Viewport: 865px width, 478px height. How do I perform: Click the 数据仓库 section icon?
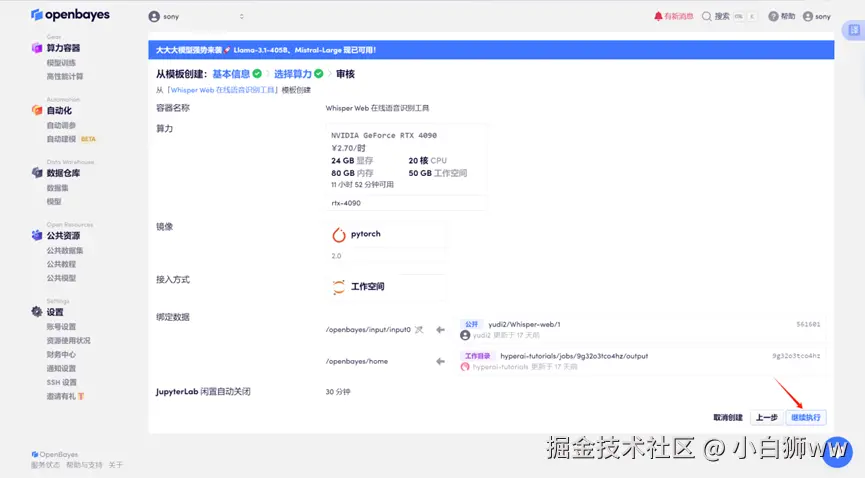(37, 173)
